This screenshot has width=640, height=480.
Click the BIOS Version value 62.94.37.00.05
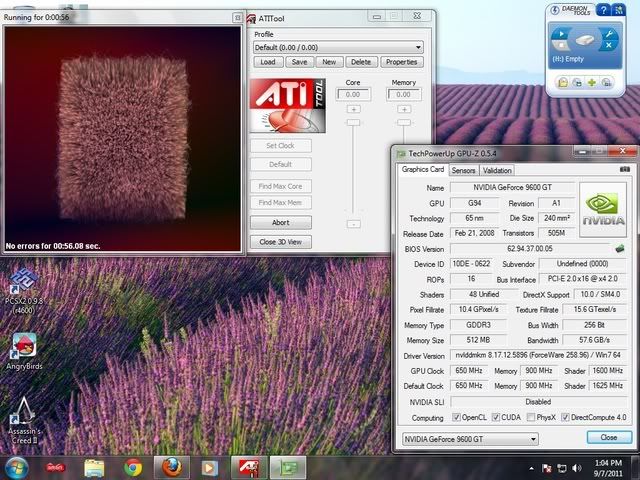(529, 249)
